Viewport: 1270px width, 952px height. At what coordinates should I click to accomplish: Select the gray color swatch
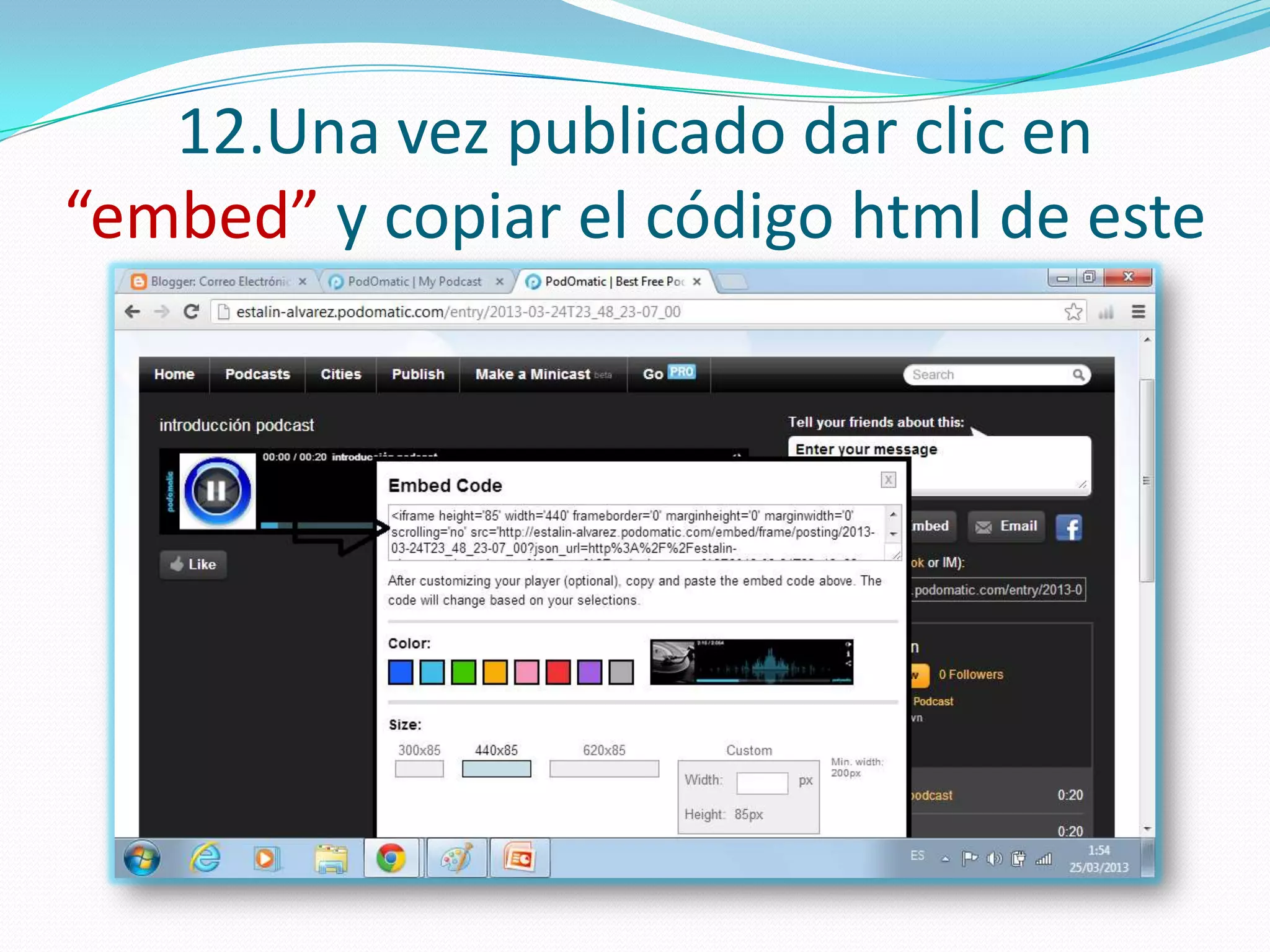pos(621,672)
